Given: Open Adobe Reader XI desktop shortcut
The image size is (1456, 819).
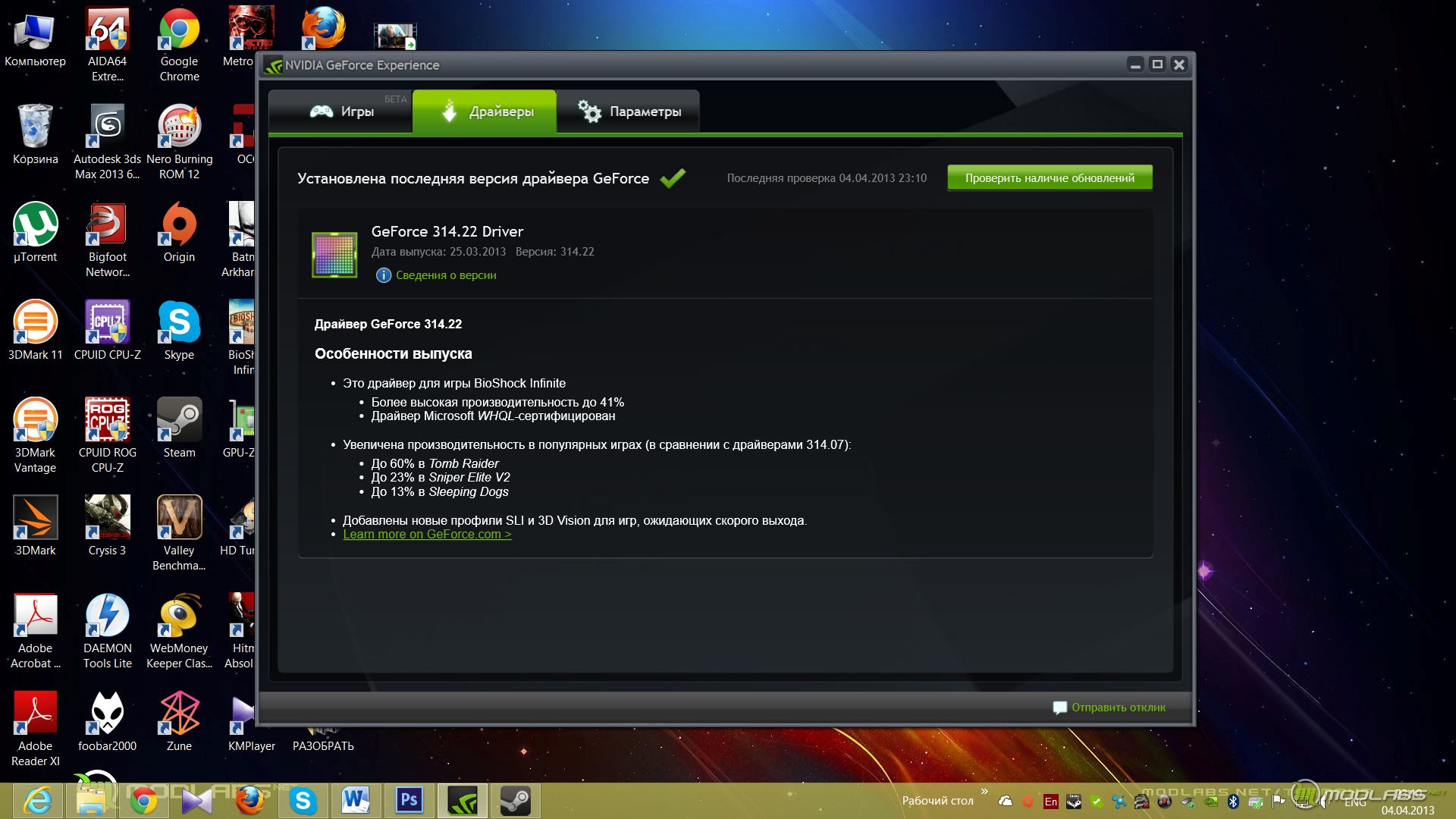Looking at the screenshot, I should tap(35, 729).
